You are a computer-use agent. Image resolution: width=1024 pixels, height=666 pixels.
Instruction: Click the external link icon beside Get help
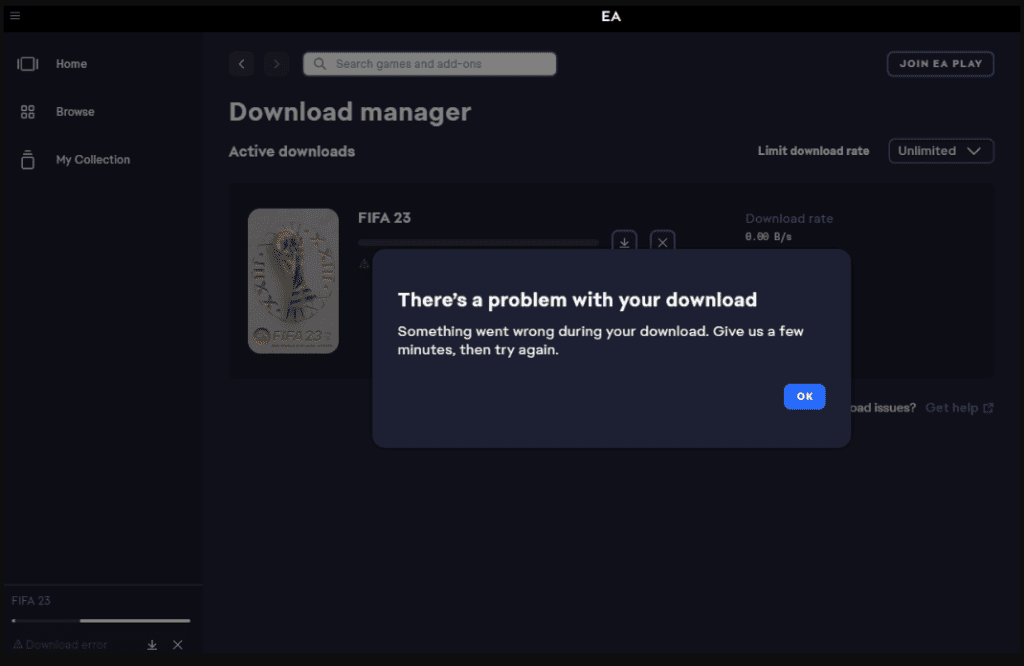pos(988,408)
